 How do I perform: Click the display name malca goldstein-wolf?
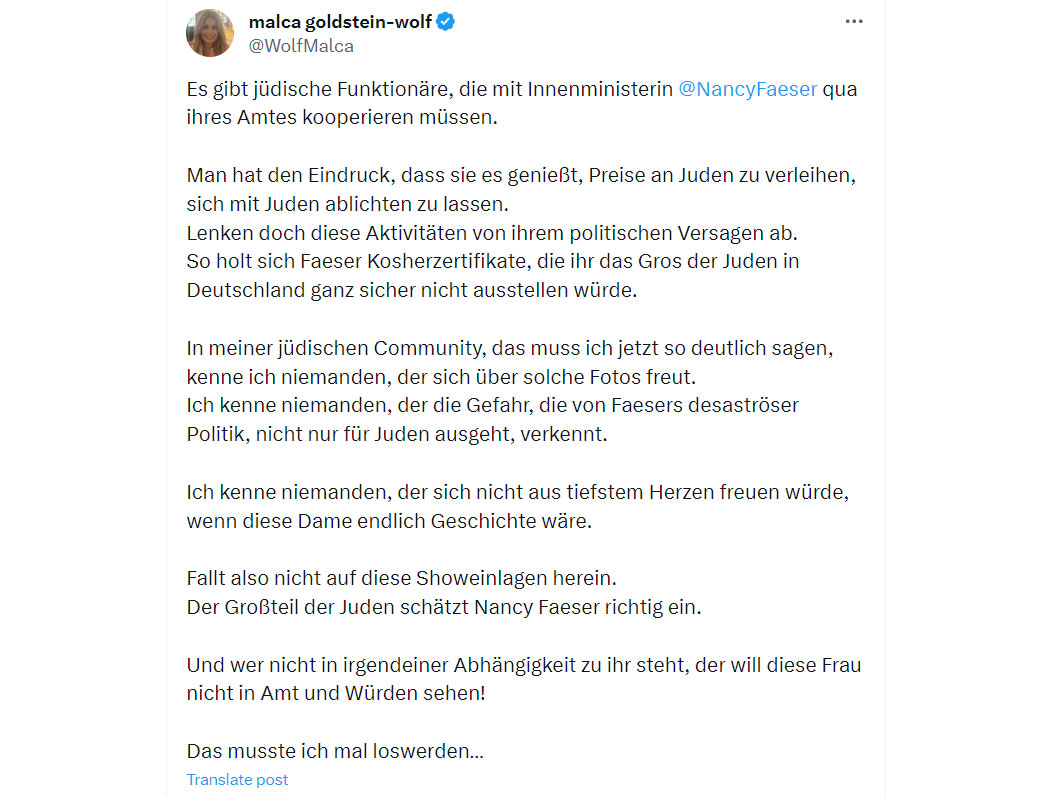pyautogui.click(x=340, y=22)
